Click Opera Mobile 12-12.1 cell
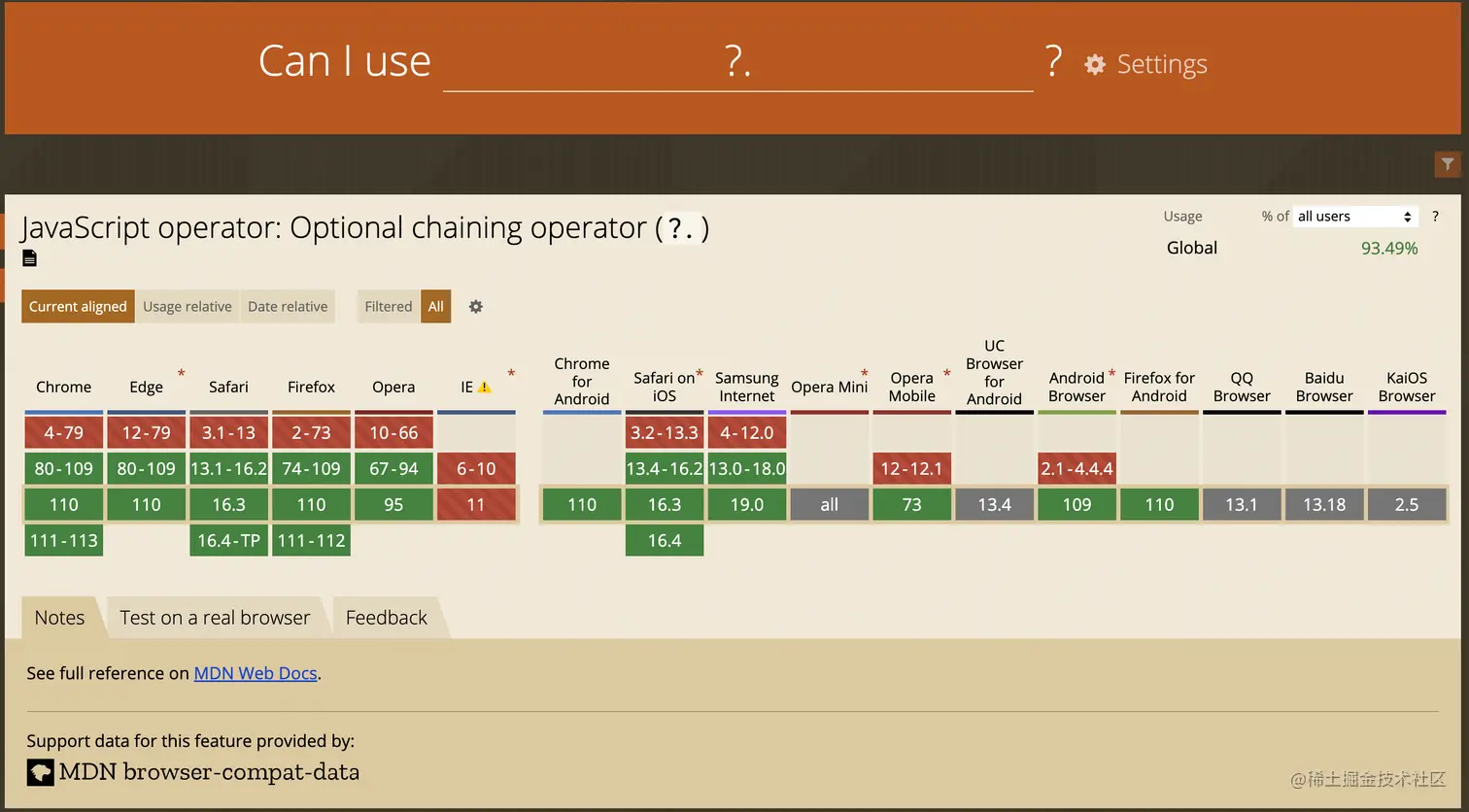 click(911, 468)
